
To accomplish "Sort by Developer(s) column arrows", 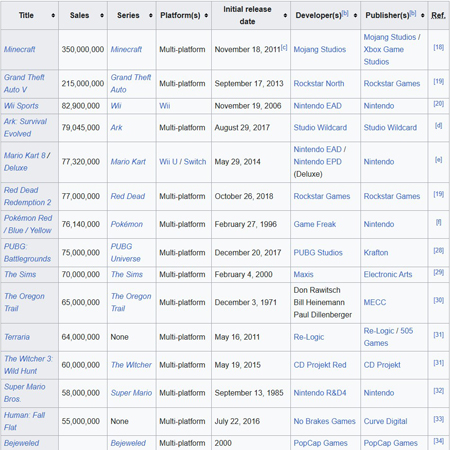I will point(355,16).
